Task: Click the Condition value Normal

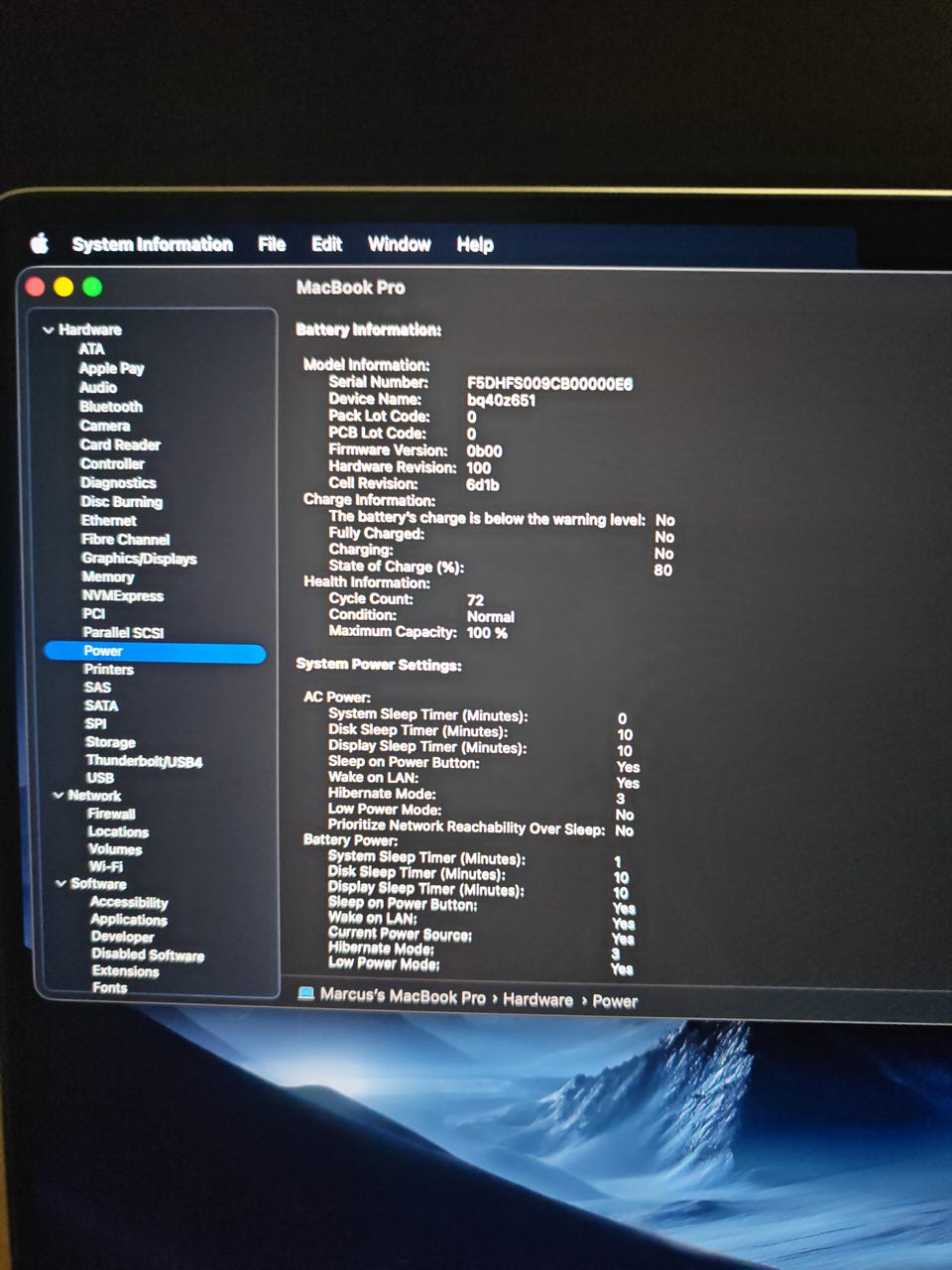Action: pos(491,616)
